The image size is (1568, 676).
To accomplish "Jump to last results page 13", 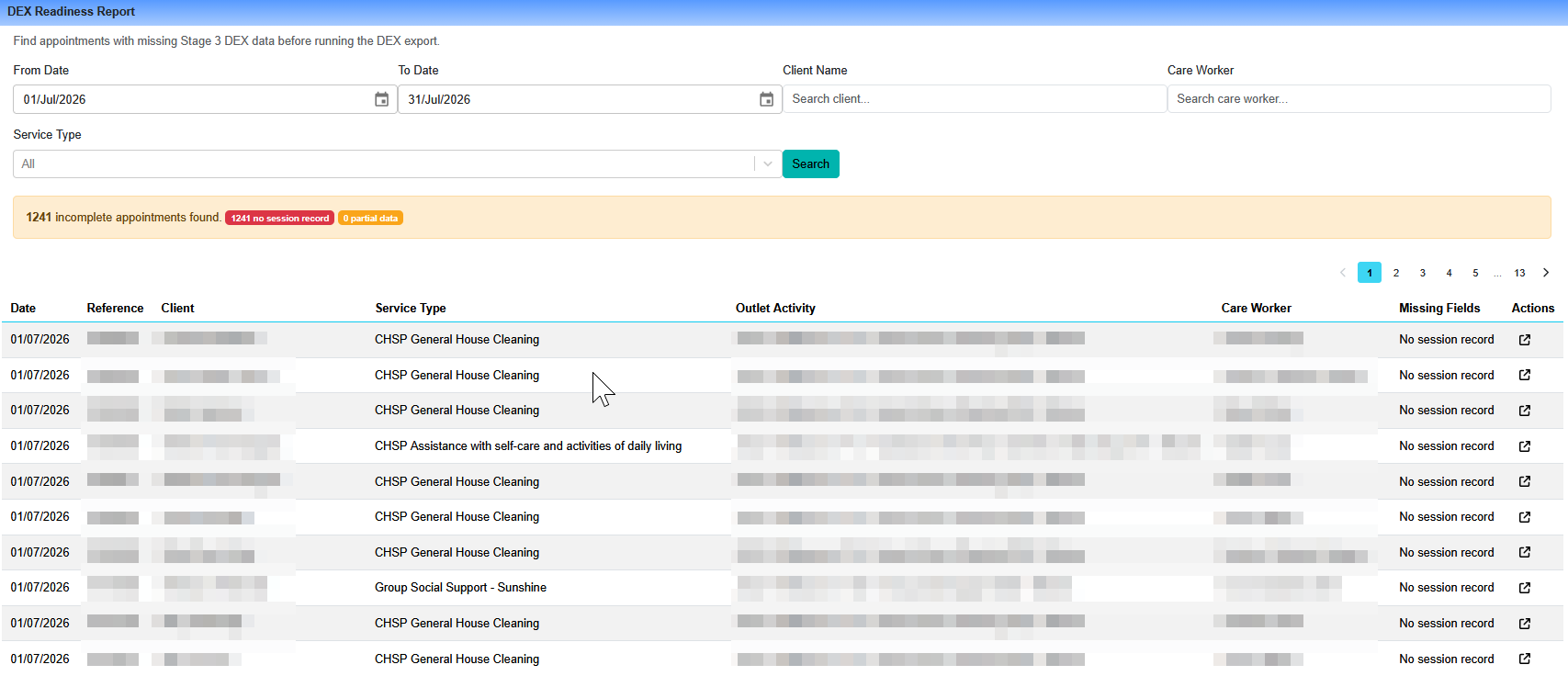I will tap(1520, 273).
